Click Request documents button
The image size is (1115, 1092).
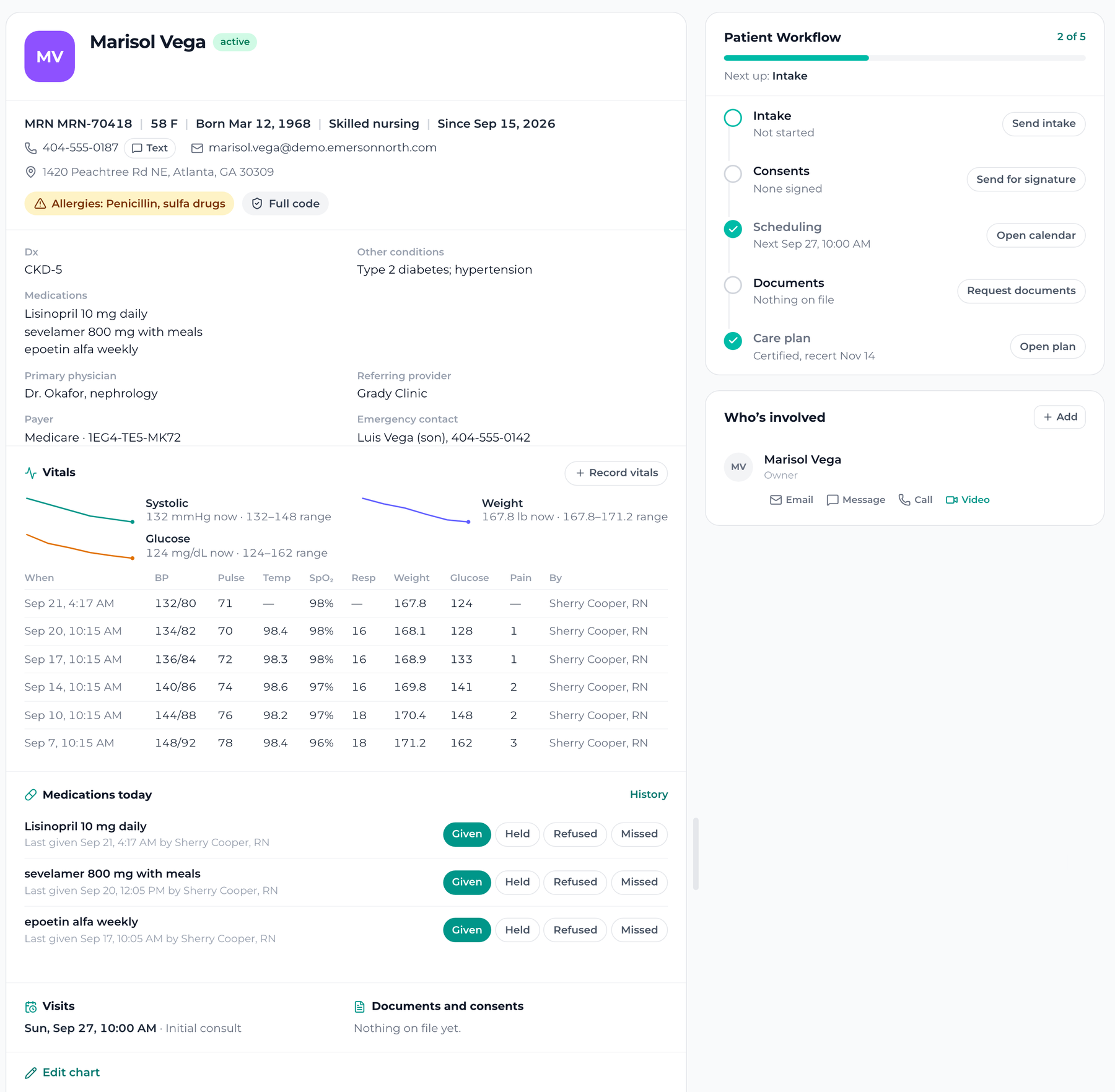coord(1021,291)
